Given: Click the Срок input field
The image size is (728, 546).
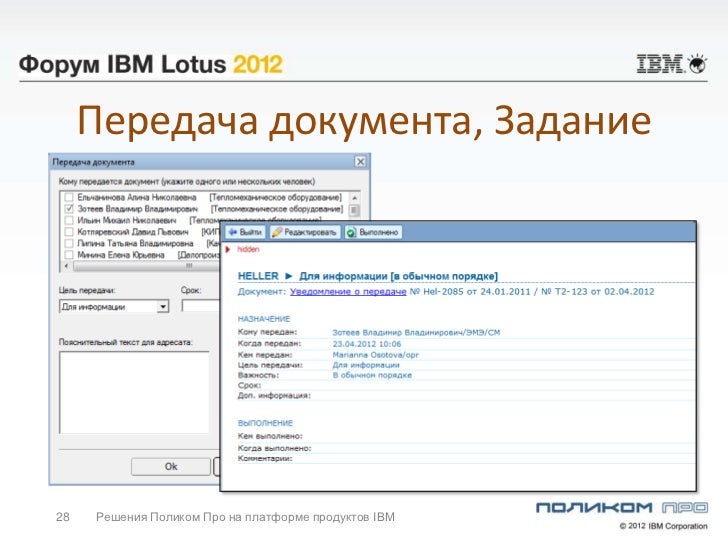Looking at the screenshot, I should 201,306.
